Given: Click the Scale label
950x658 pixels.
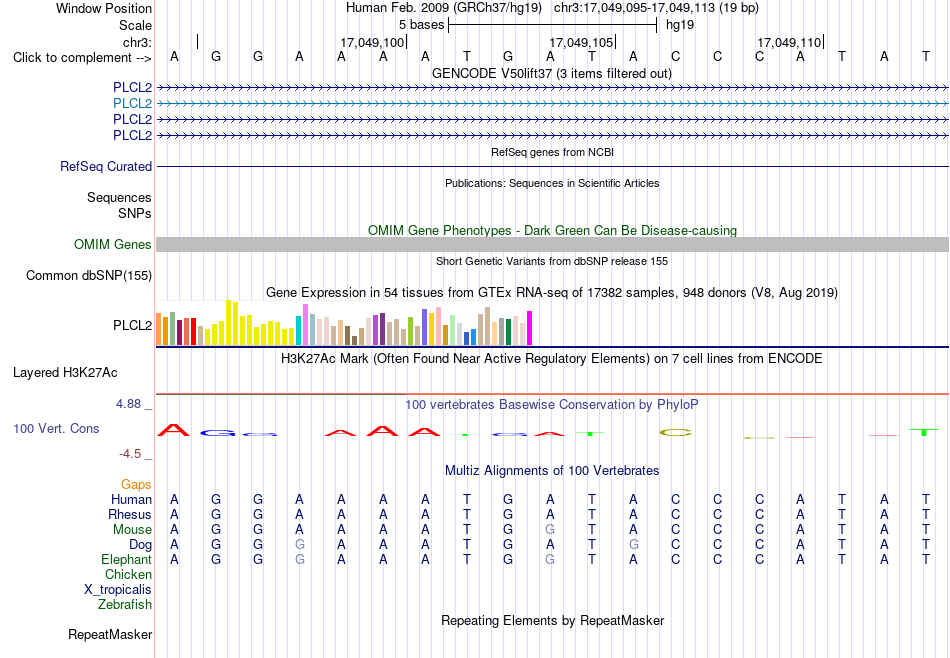Looking at the screenshot, I should 135,25.
